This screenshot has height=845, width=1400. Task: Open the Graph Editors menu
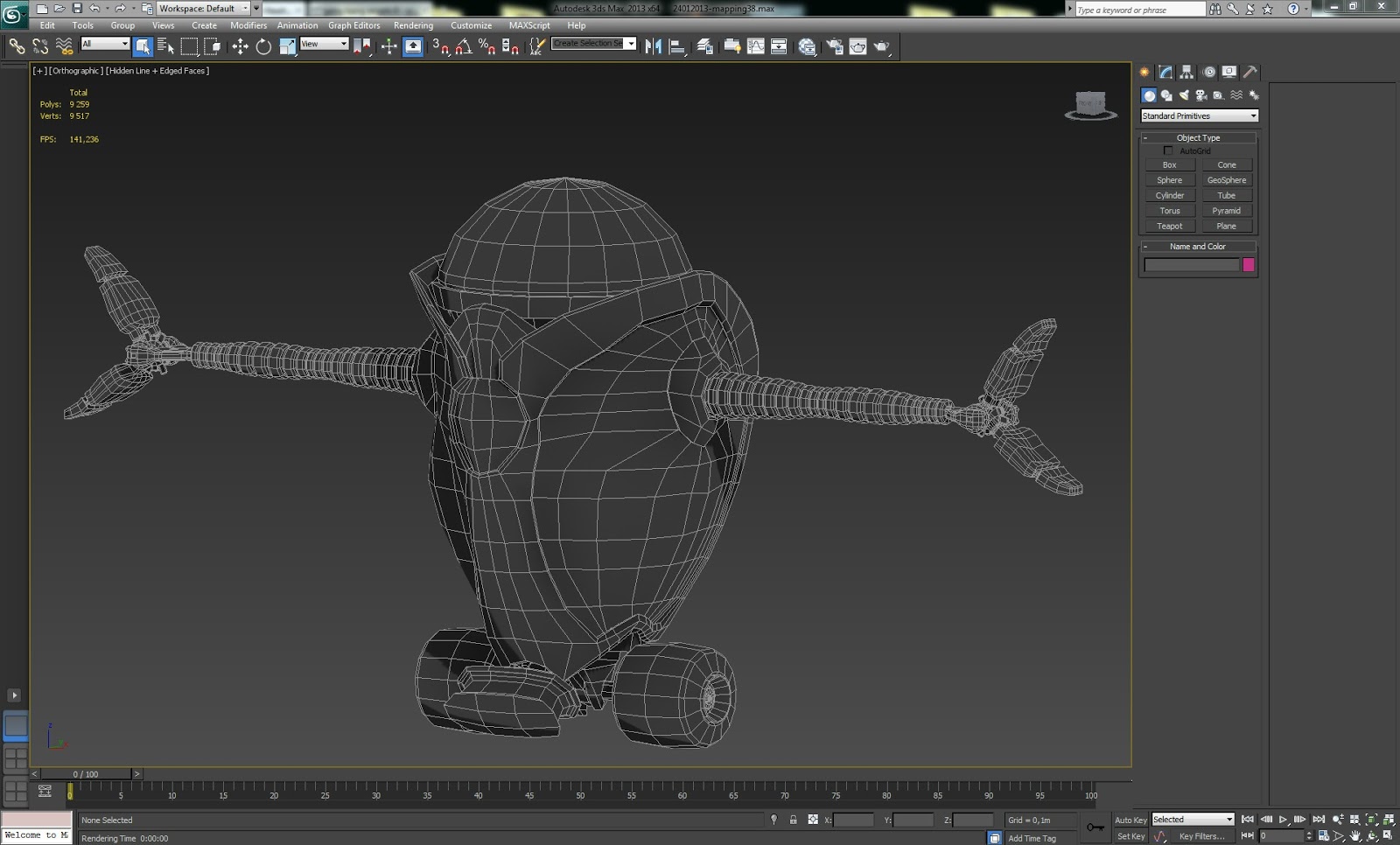354,25
